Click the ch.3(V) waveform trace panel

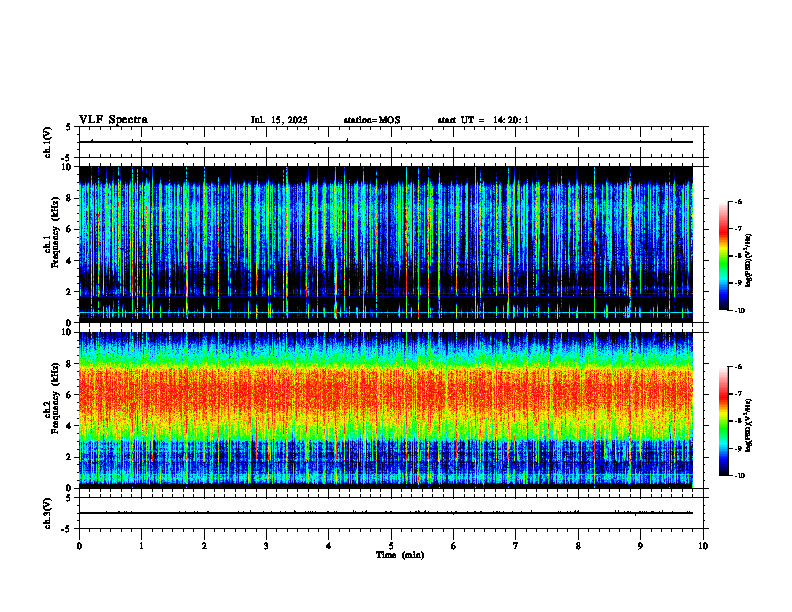(x=391, y=513)
